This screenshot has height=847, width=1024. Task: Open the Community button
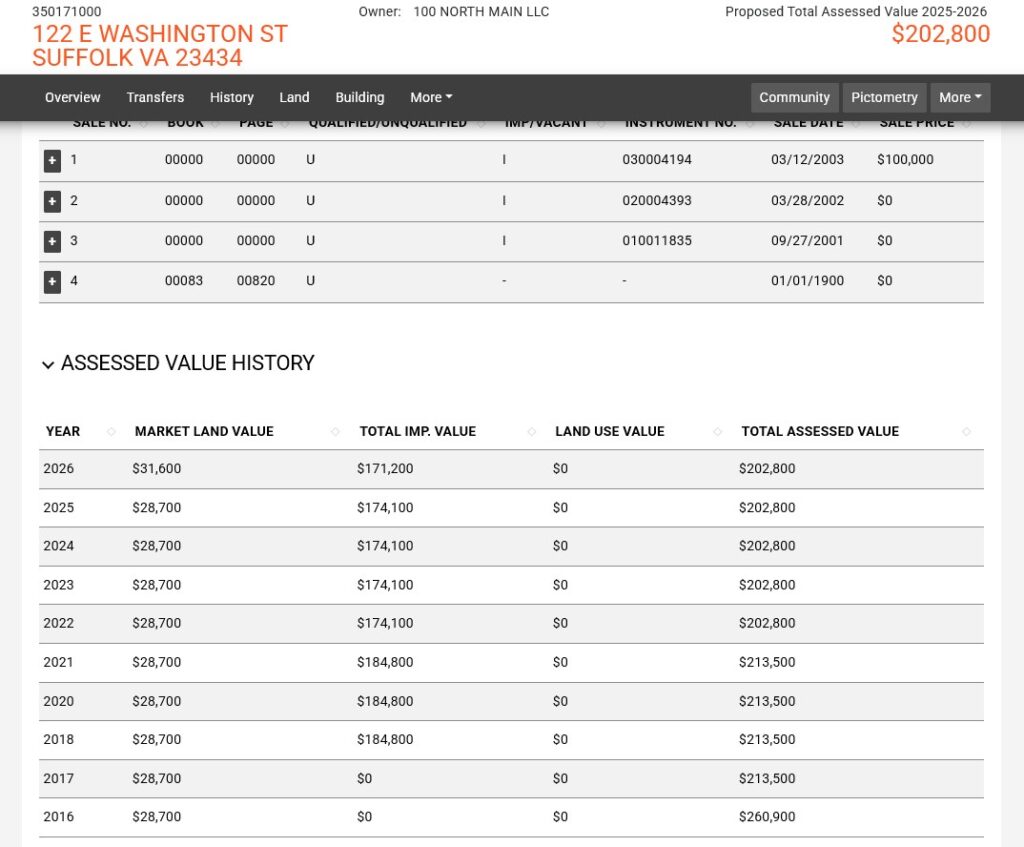click(794, 97)
